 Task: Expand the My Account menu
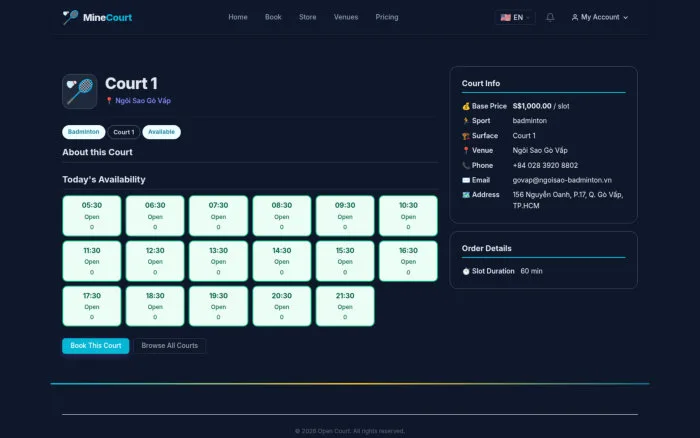point(600,17)
